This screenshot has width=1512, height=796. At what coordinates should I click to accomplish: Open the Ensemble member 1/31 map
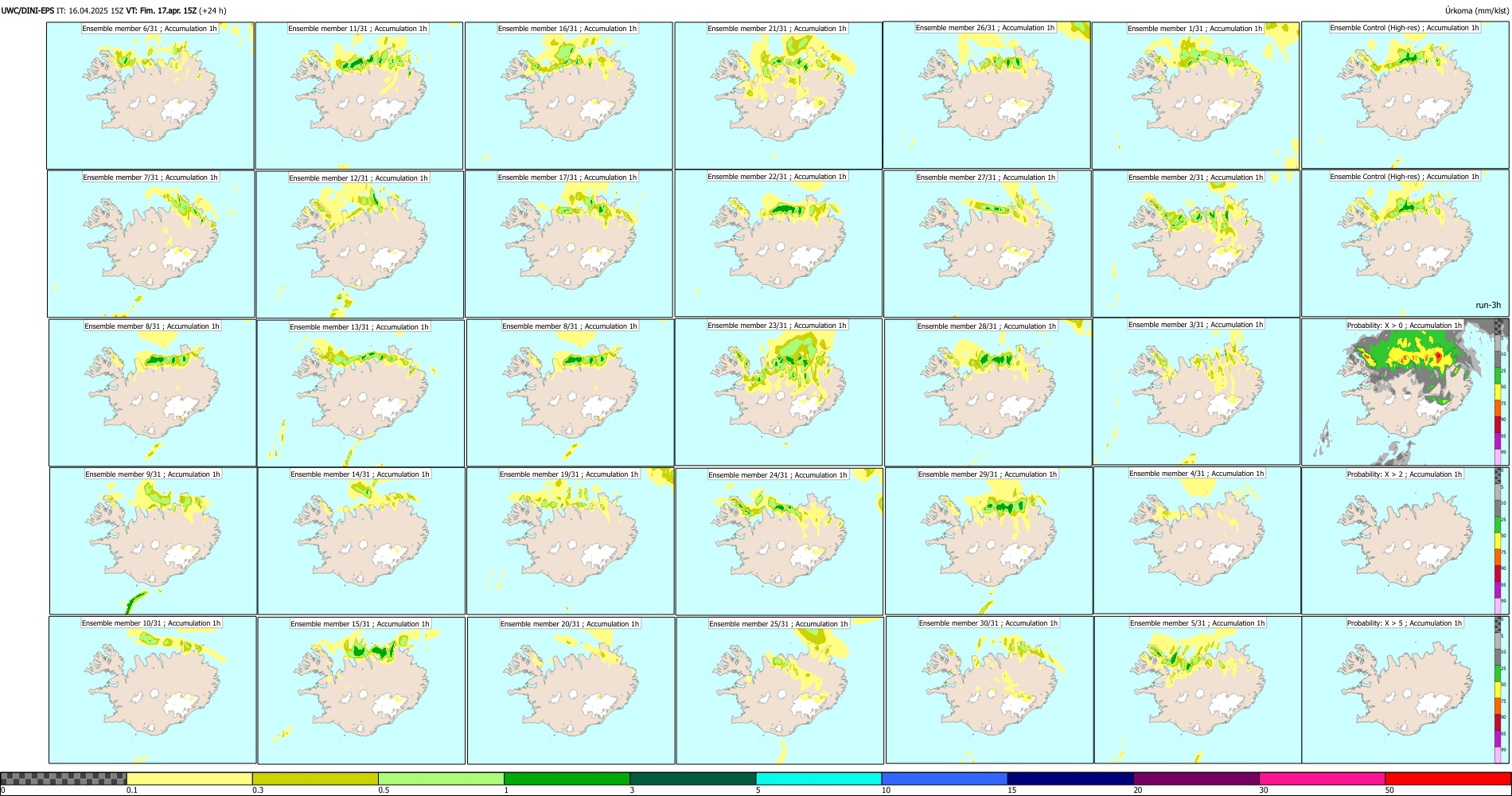tap(1196, 96)
